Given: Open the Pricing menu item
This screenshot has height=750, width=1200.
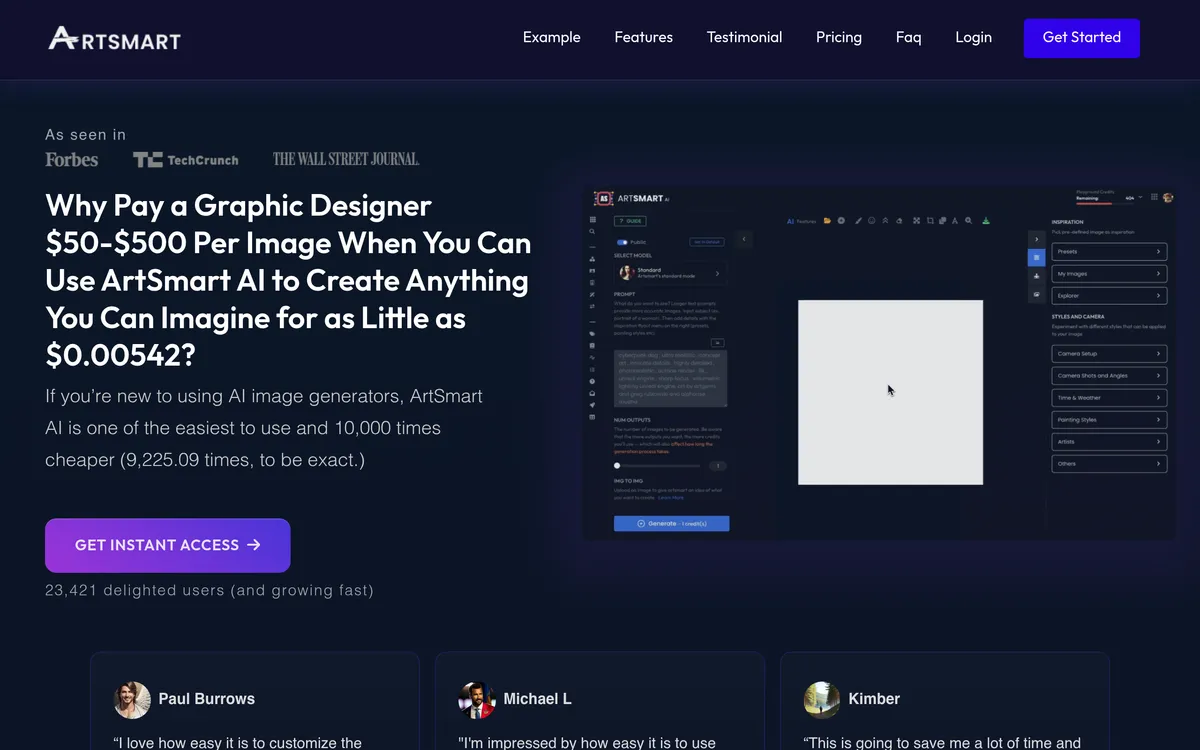Looking at the screenshot, I should click(838, 37).
